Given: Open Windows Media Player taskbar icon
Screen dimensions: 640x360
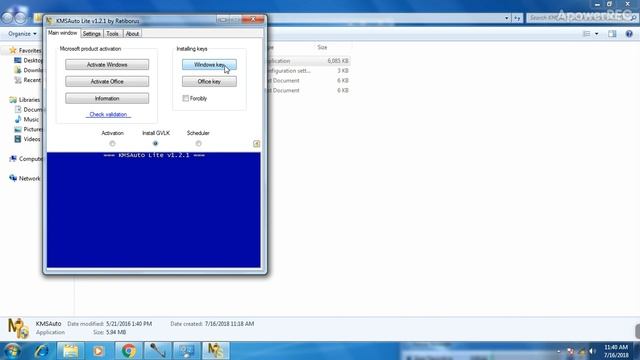Looking at the screenshot, I should (x=98, y=351).
